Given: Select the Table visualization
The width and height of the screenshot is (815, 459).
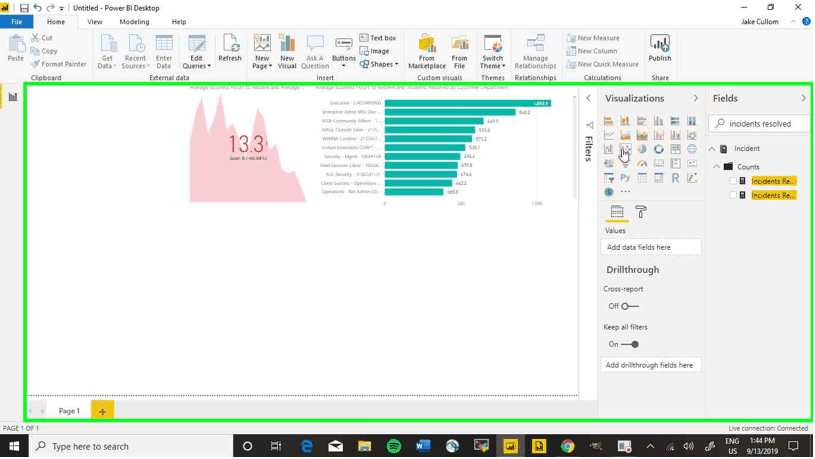Looking at the screenshot, I should (x=642, y=178).
